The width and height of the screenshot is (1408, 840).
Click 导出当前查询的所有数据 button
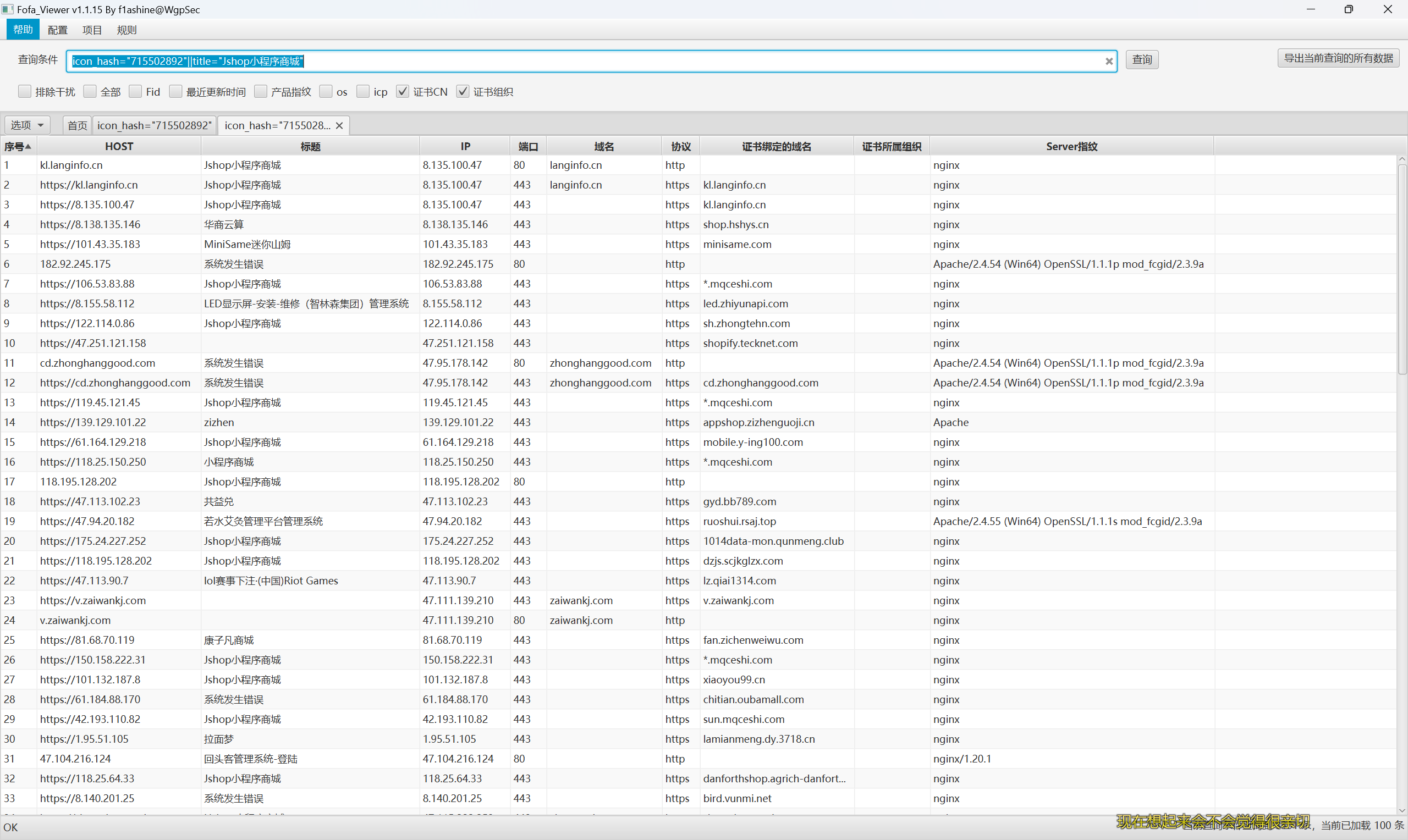coord(1337,58)
